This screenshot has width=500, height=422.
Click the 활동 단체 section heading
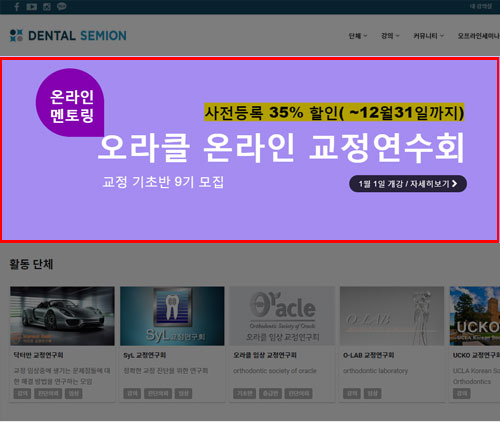tap(31, 264)
